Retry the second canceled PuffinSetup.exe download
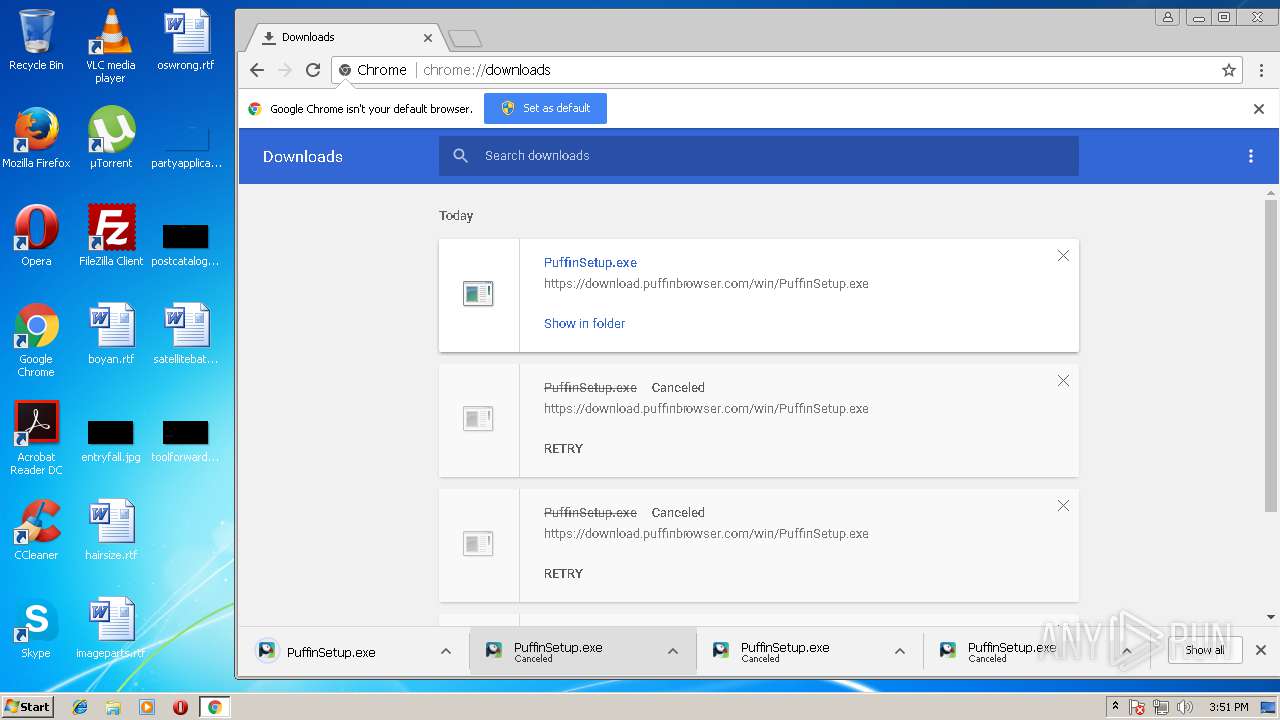The image size is (1280, 720). click(563, 573)
